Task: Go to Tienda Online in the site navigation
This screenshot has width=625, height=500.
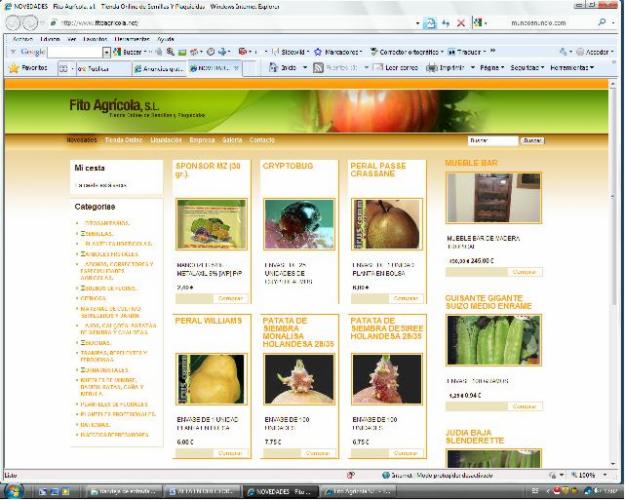Action: [x=124, y=140]
